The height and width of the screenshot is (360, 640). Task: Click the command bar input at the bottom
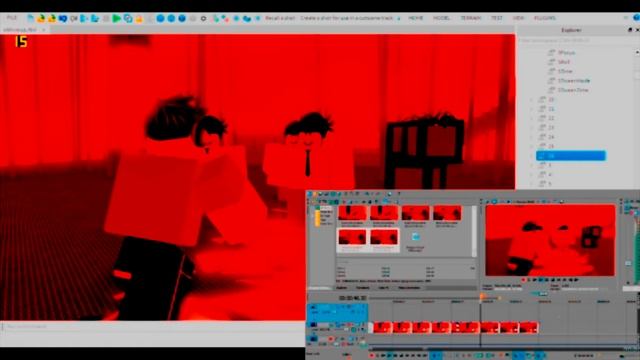(x=153, y=327)
